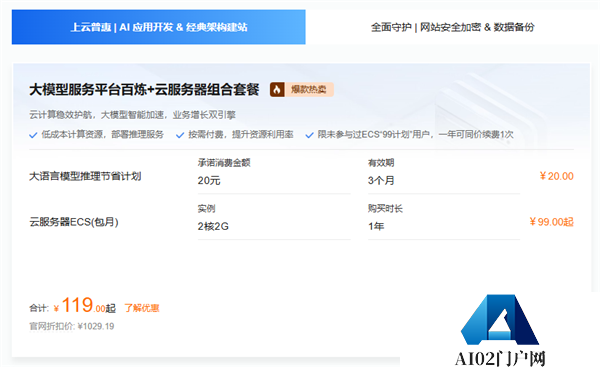This screenshot has height=367, width=600.
Task: Select the 云服务器ECS(包月) row label
Action: coord(74,222)
